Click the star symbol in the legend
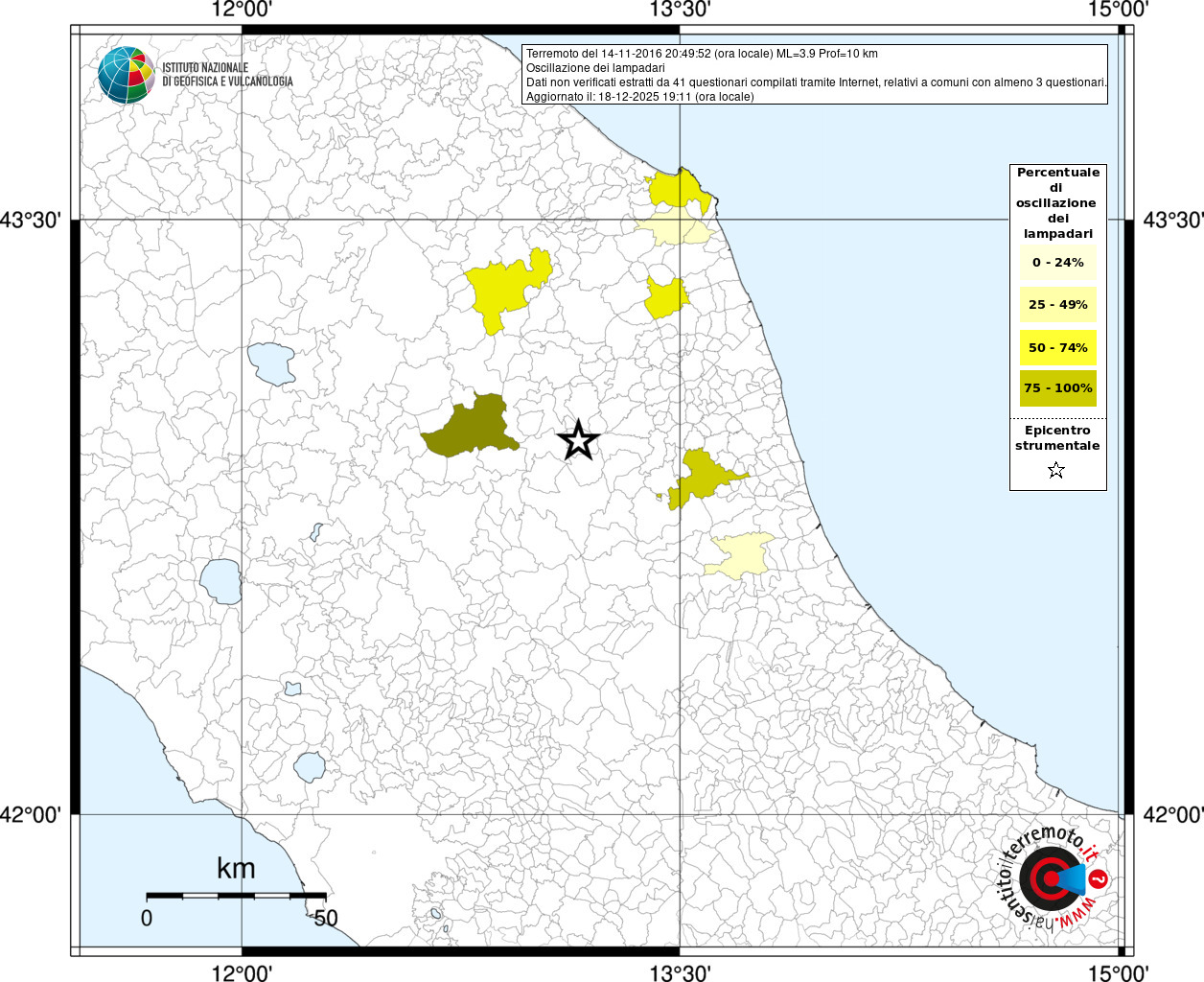 tap(1056, 470)
